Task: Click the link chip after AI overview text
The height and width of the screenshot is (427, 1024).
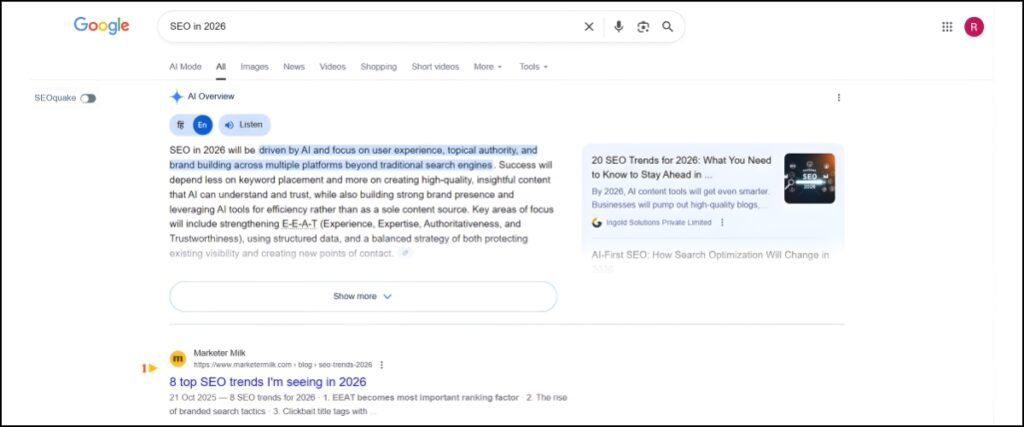Action: coord(406,253)
